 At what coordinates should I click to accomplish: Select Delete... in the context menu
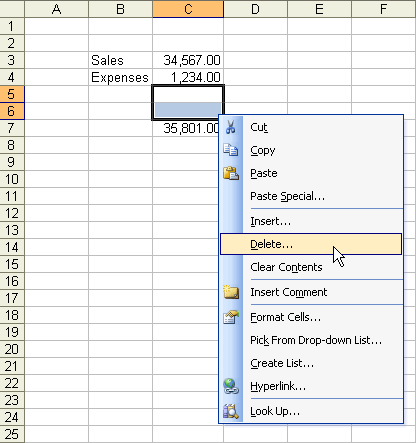tap(311, 244)
